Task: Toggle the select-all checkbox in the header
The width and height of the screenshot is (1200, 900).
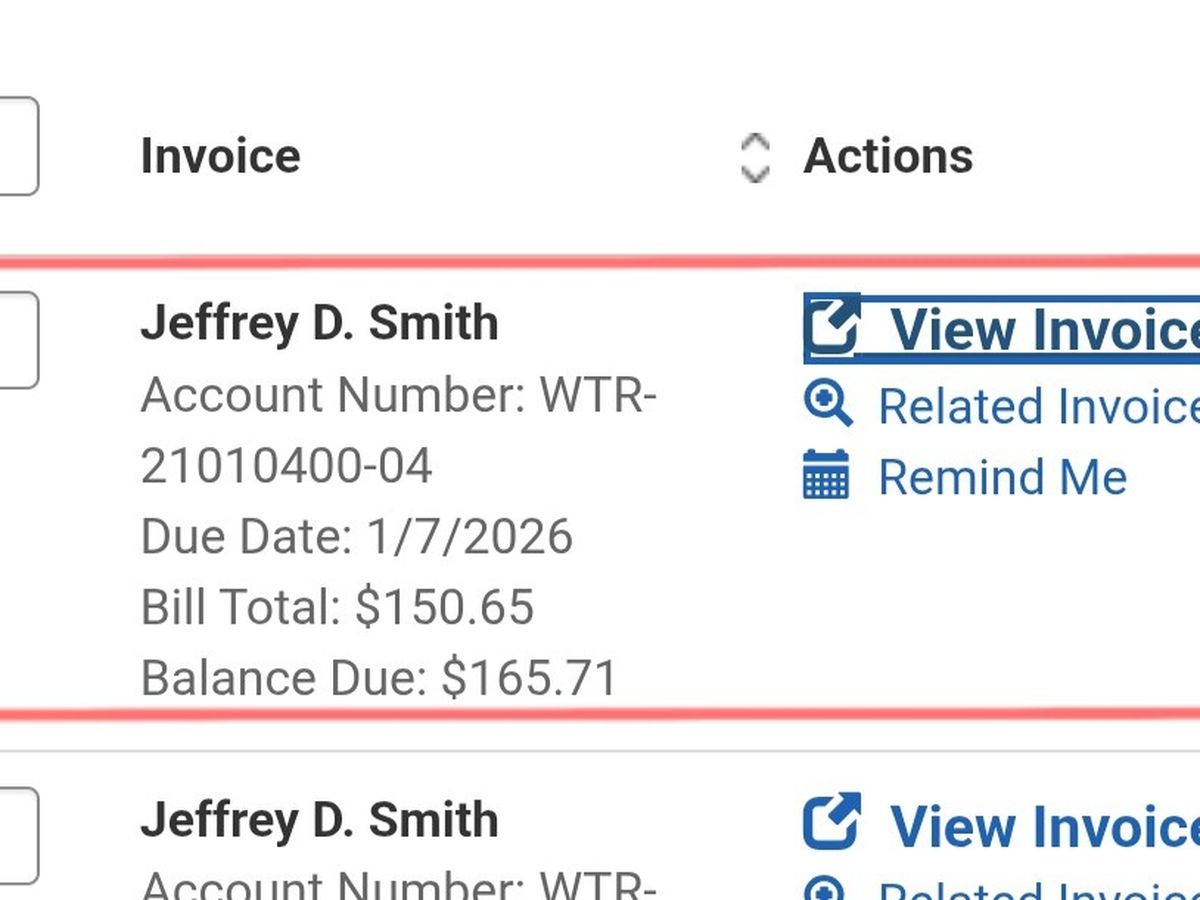Action: coord(15,146)
